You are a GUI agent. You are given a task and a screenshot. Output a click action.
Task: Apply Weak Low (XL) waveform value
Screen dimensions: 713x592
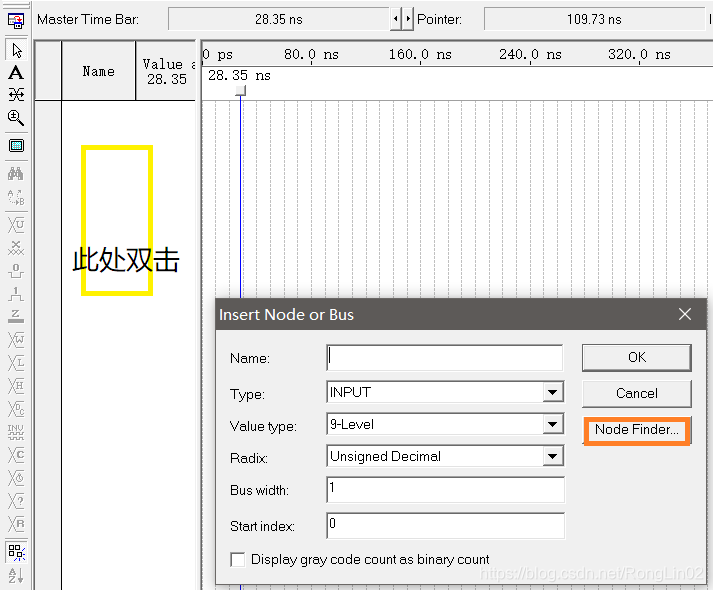16,362
